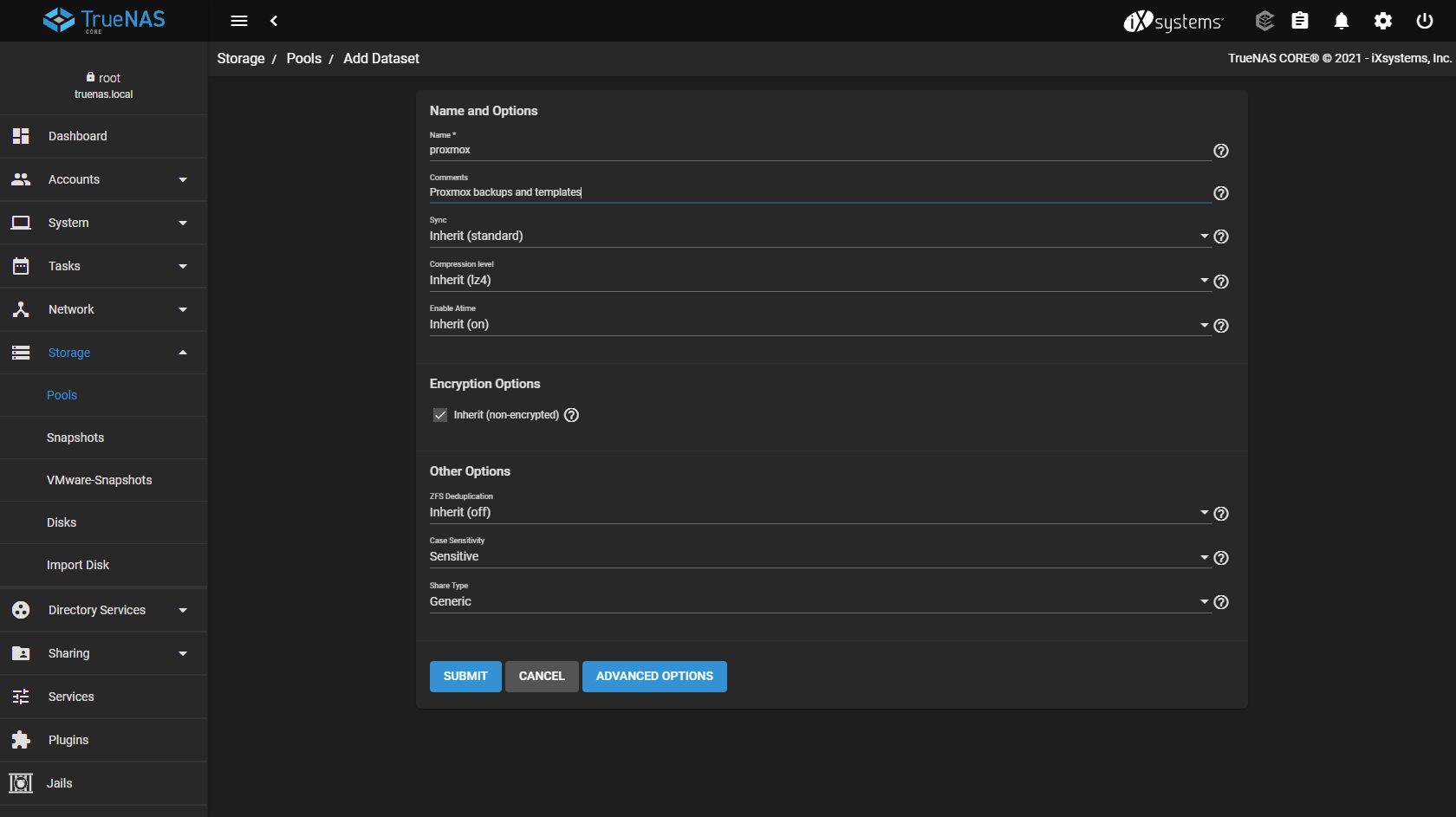Viewport: 1456px width, 817px height.
Task: Show help for Share Type
Action: point(1221,602)
